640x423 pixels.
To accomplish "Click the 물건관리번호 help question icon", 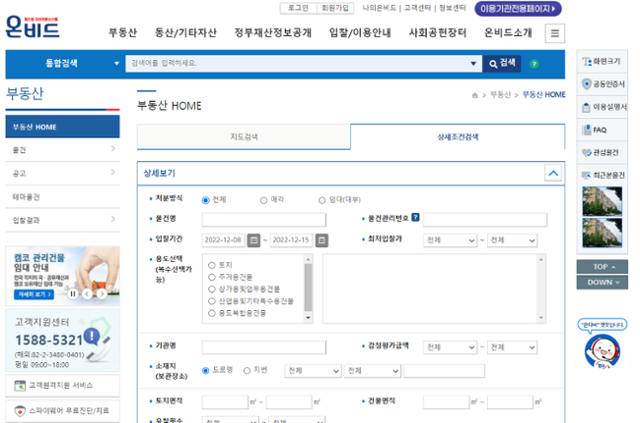I will coord(415,218).
